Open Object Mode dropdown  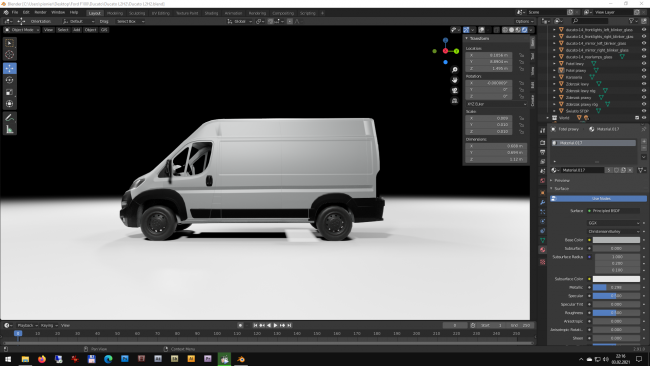22,30
